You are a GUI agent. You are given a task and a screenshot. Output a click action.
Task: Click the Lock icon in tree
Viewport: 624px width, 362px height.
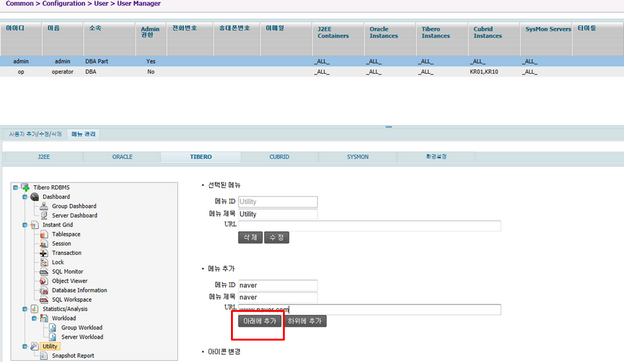click(x=44, y=262)
